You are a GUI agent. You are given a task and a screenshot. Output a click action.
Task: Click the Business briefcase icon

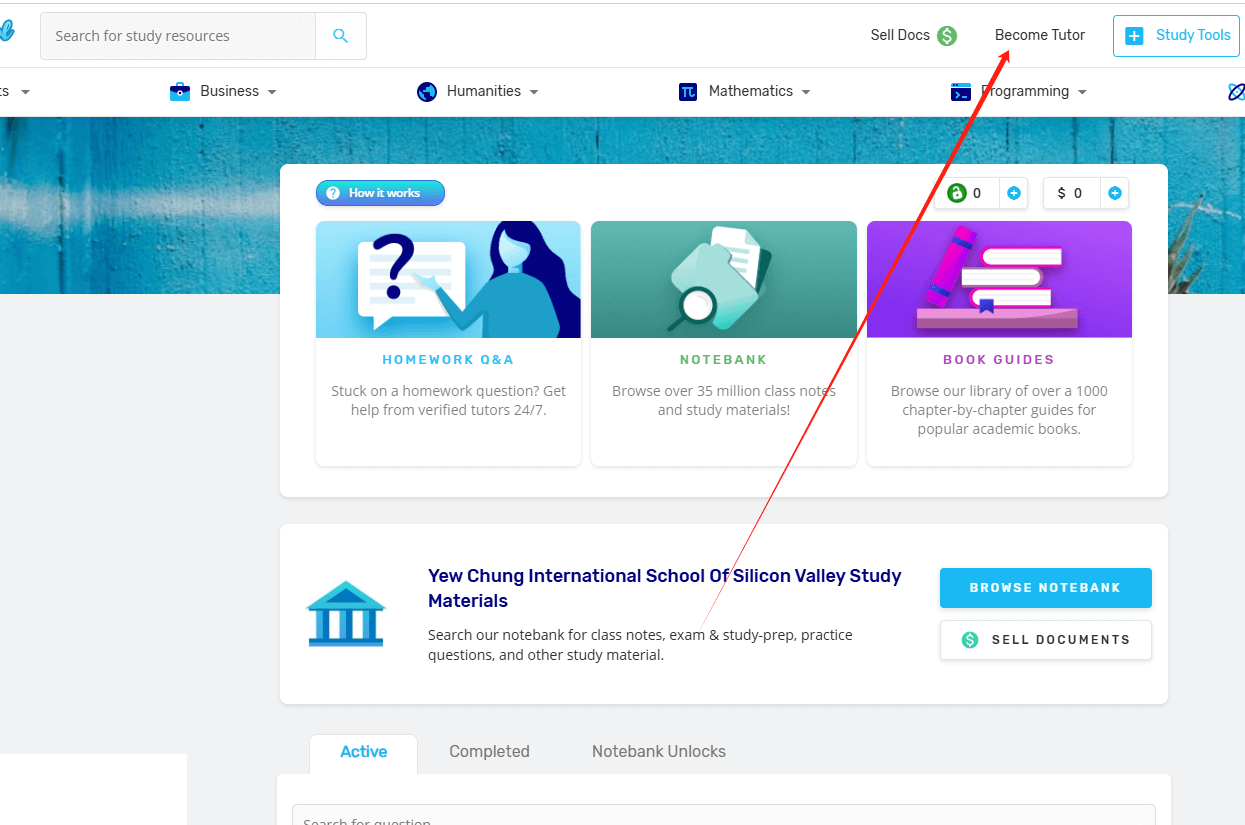pos(180,92)
